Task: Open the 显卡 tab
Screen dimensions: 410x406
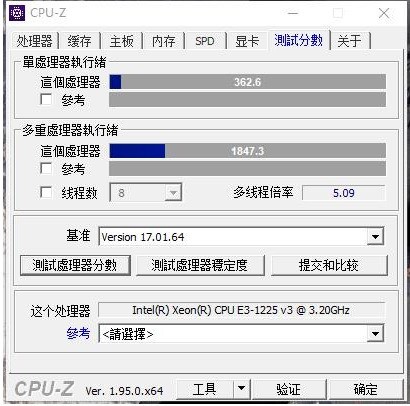Action: [247, 41]
